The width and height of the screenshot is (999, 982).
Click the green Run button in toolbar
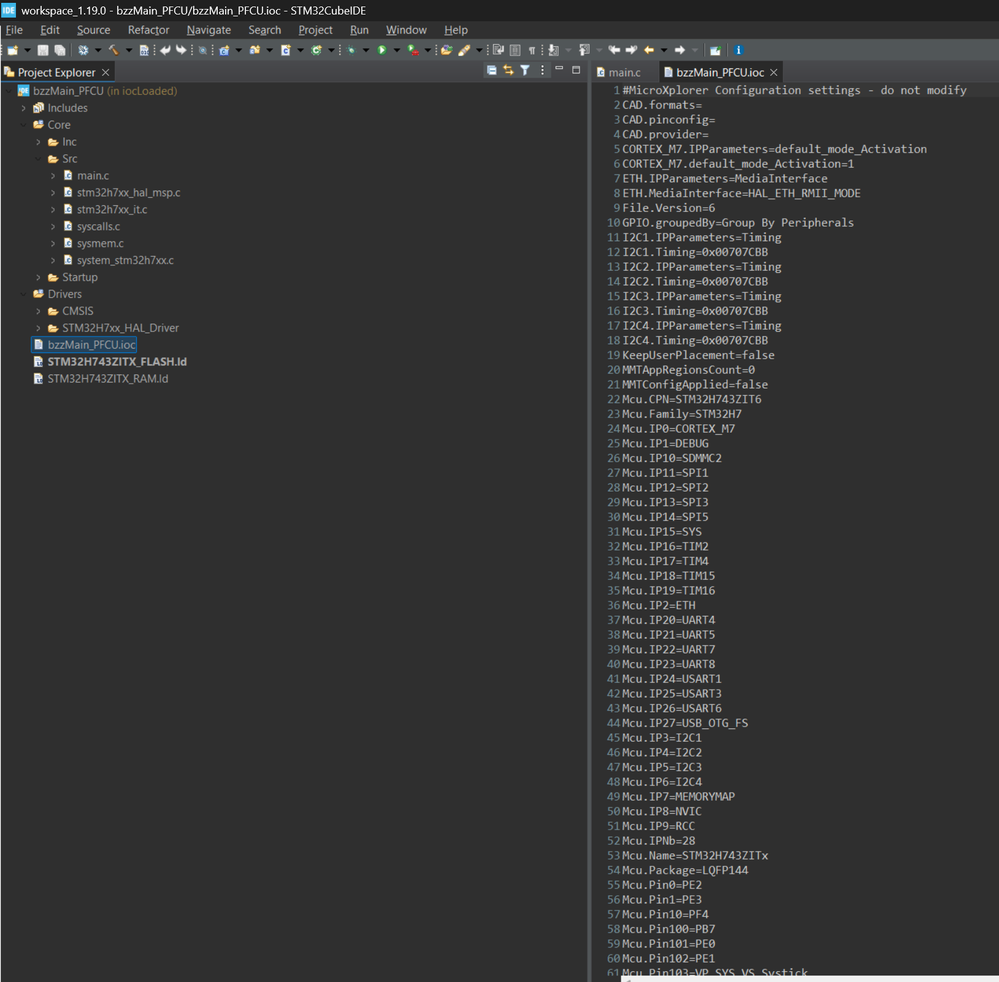[381, 50]
